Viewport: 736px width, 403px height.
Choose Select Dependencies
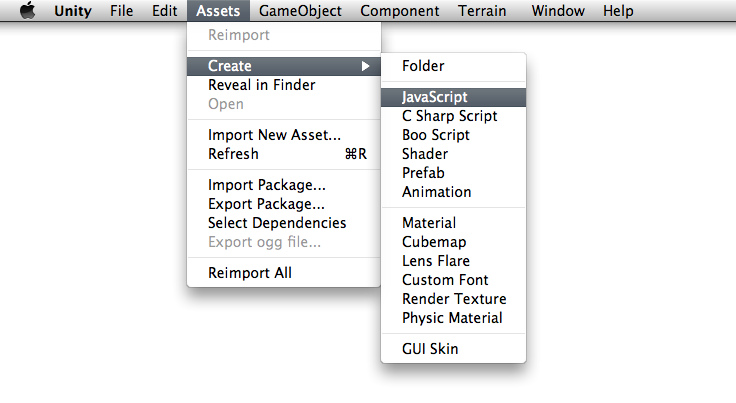pyautogui.click(x=284, y=223)
